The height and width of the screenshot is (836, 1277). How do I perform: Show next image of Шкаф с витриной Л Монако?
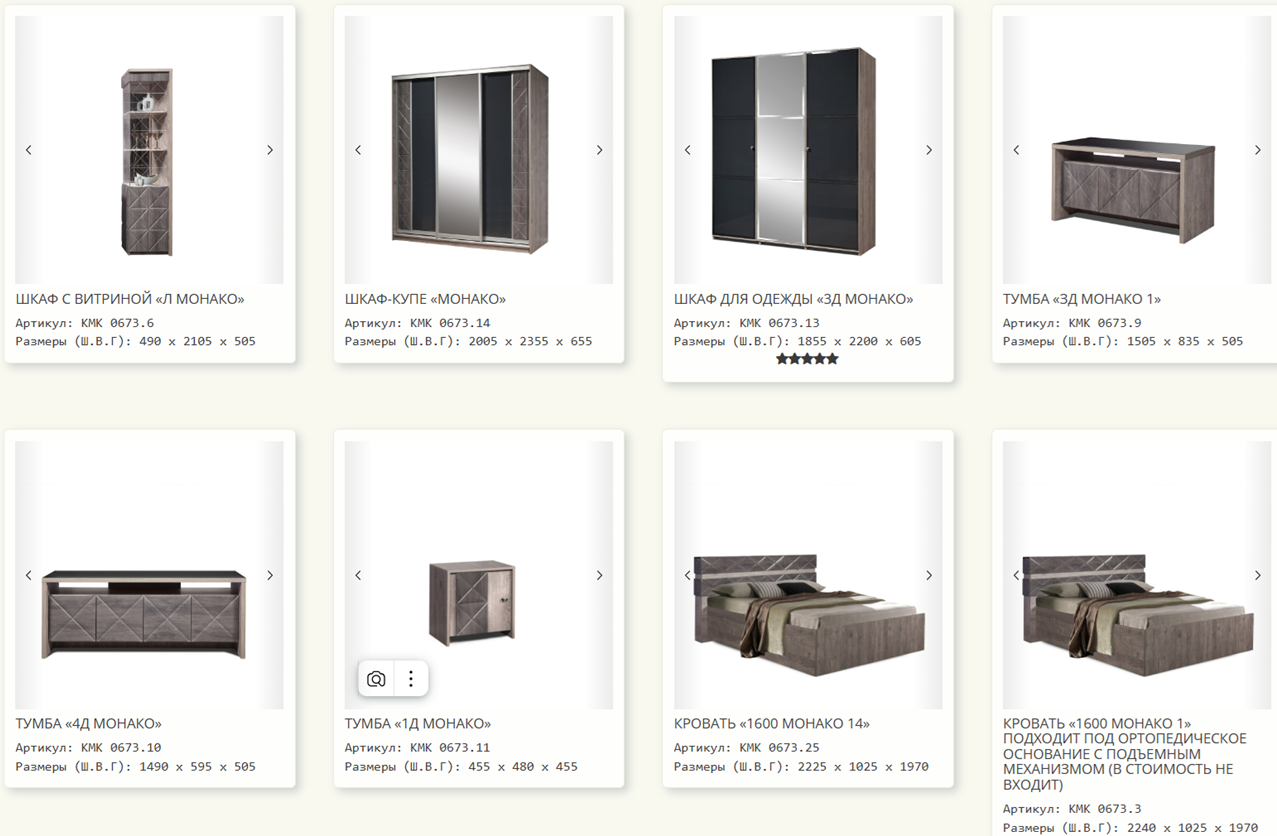(x=270, y=150)
